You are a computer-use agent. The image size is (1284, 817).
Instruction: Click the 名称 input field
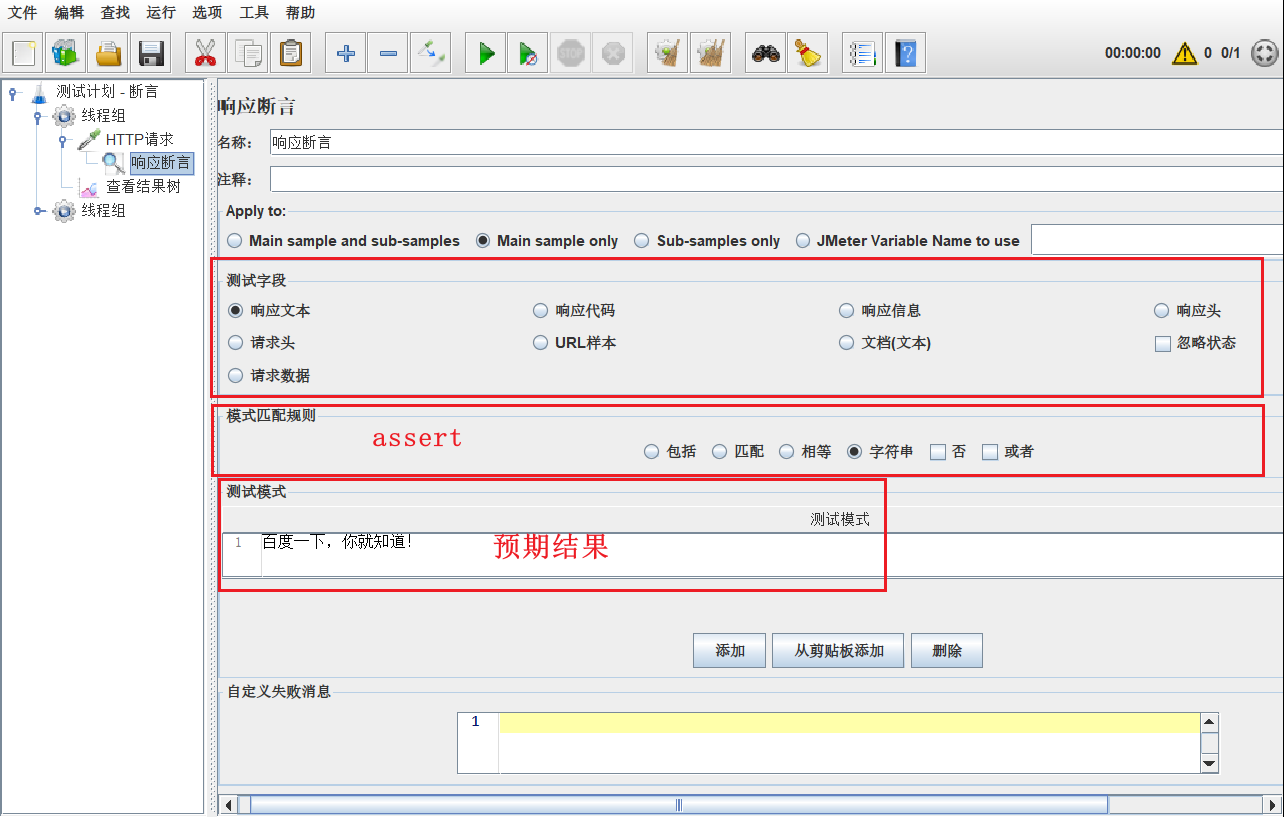(x=777, y=142)
